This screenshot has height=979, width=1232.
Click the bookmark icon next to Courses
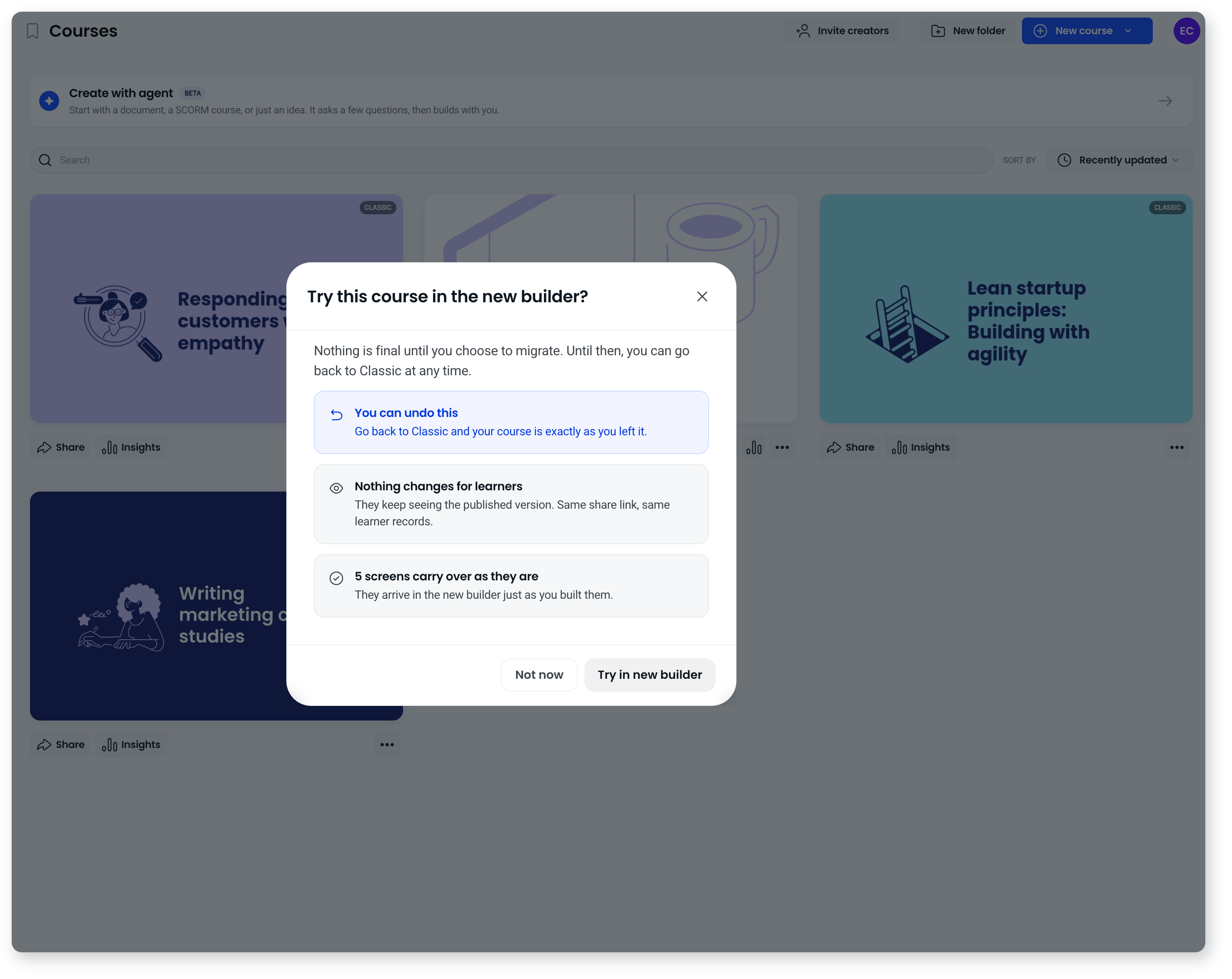pyautogui.click(x=33, y=31)
